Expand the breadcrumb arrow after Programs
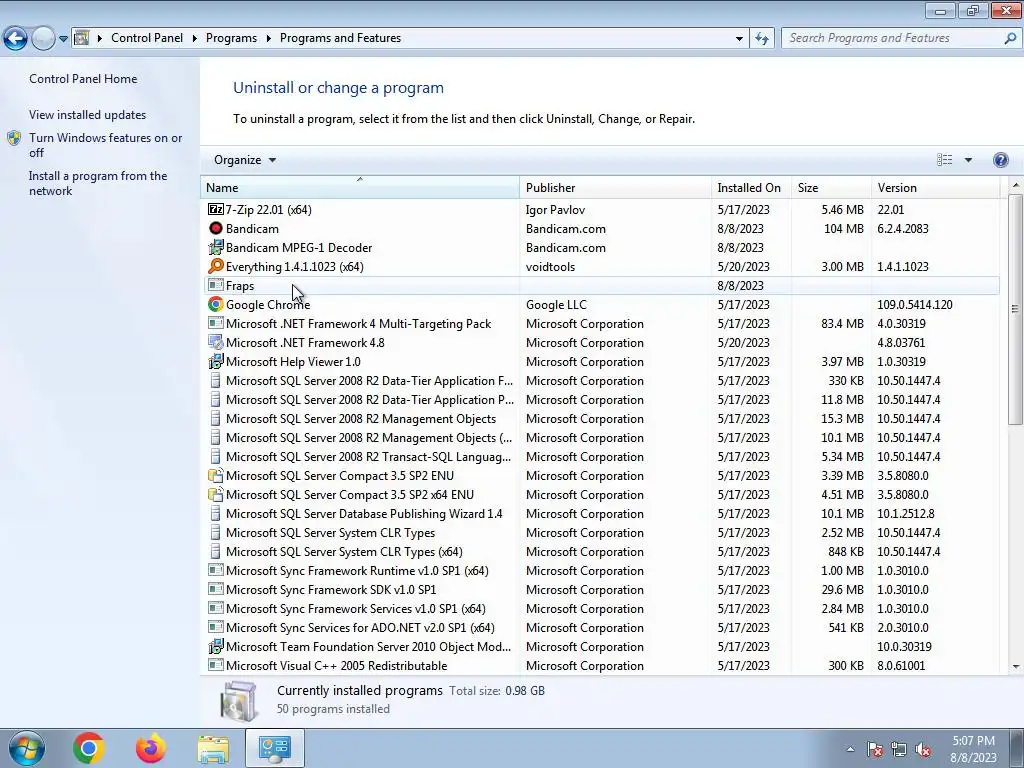 click(268, 39)
